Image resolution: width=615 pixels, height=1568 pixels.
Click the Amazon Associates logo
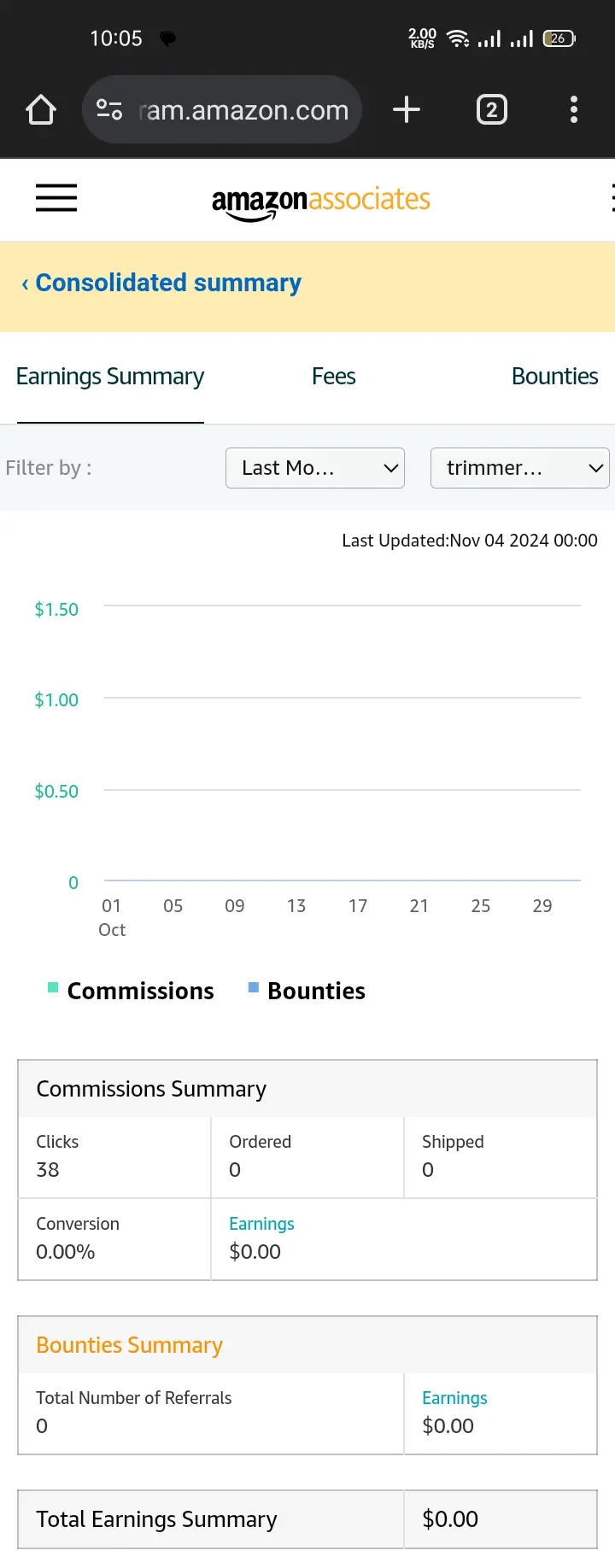click(320, 203)
